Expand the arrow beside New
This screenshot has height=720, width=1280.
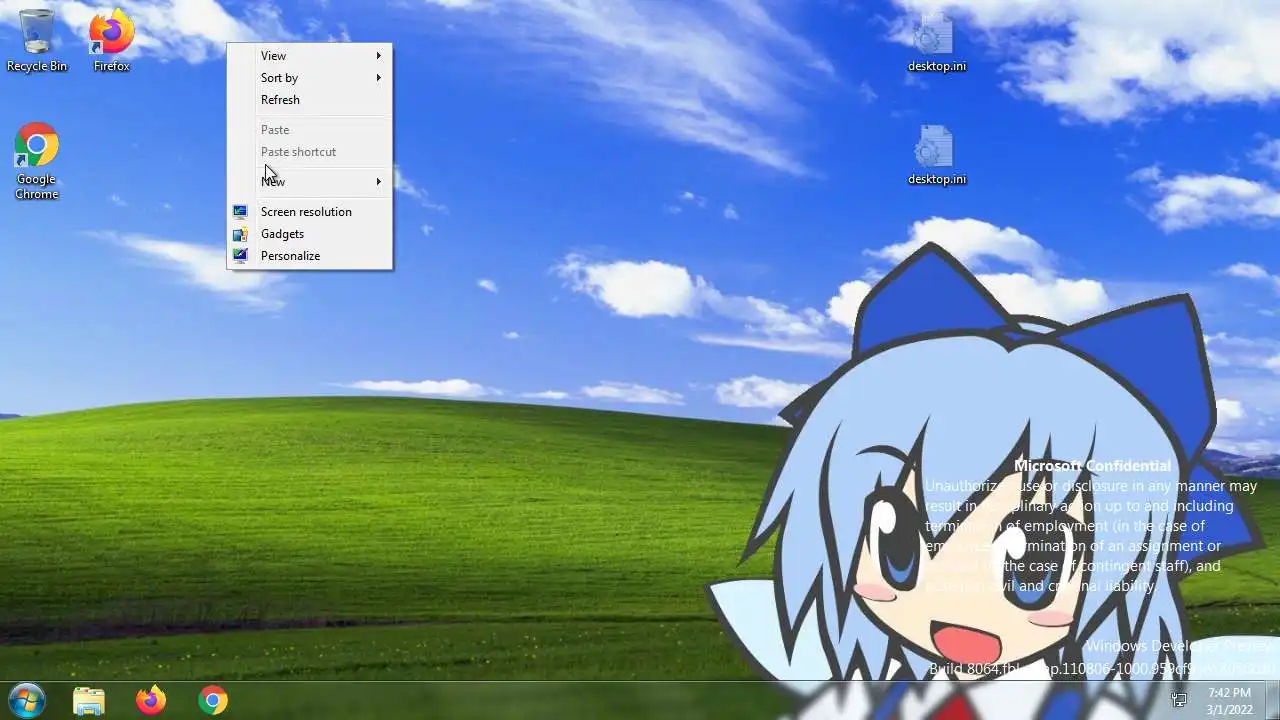(x=379, y=182)
